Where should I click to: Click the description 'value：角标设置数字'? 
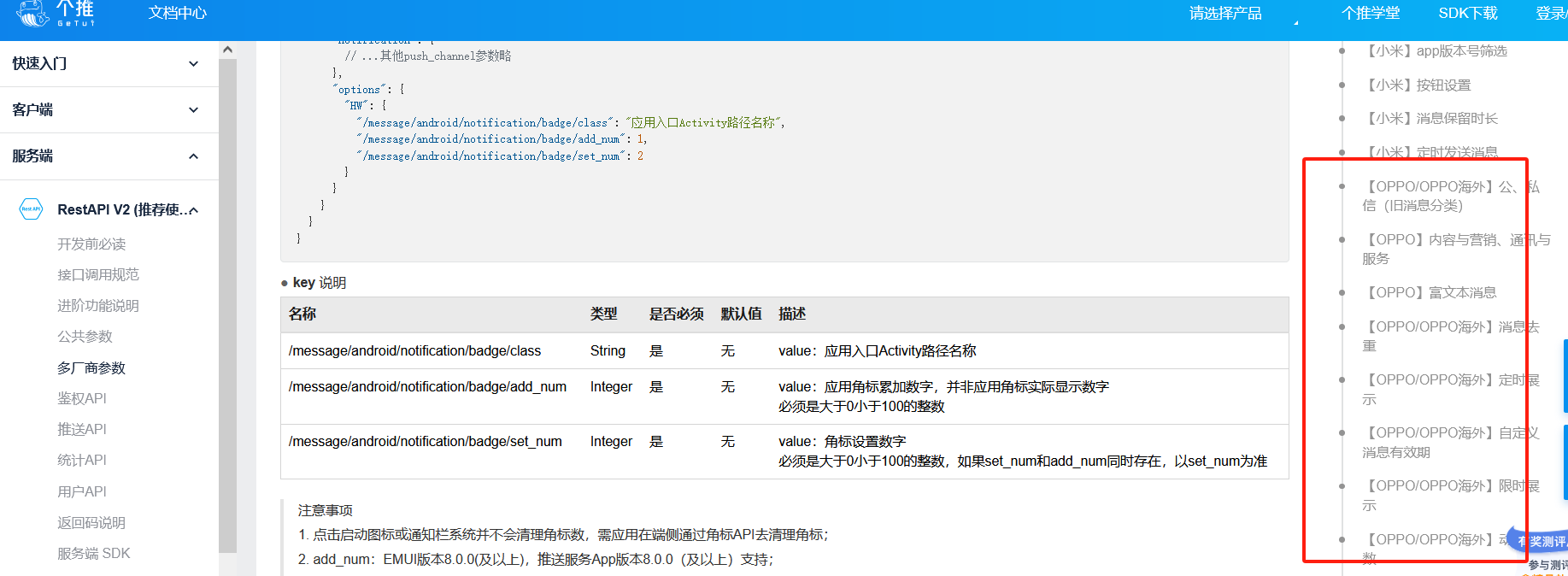(843, 442)
